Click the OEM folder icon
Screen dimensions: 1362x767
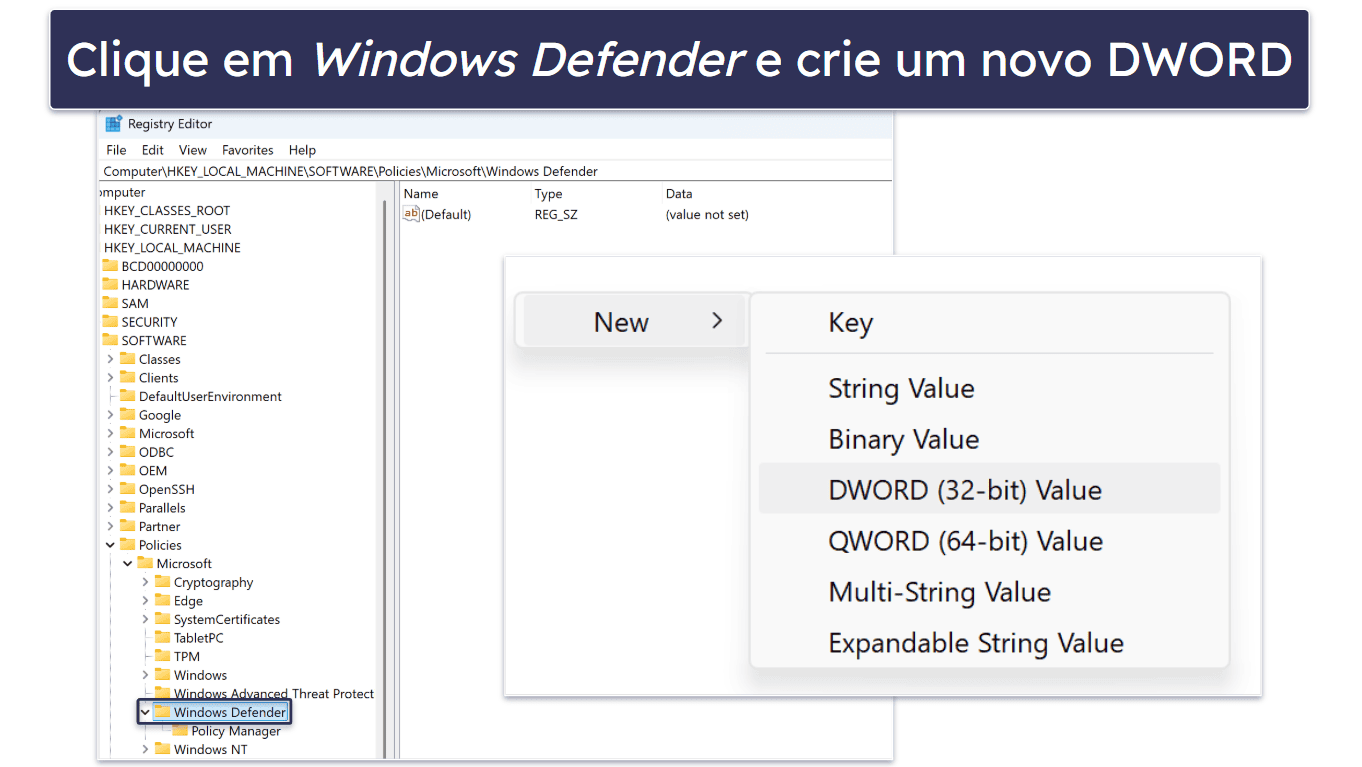pos(127,470)
